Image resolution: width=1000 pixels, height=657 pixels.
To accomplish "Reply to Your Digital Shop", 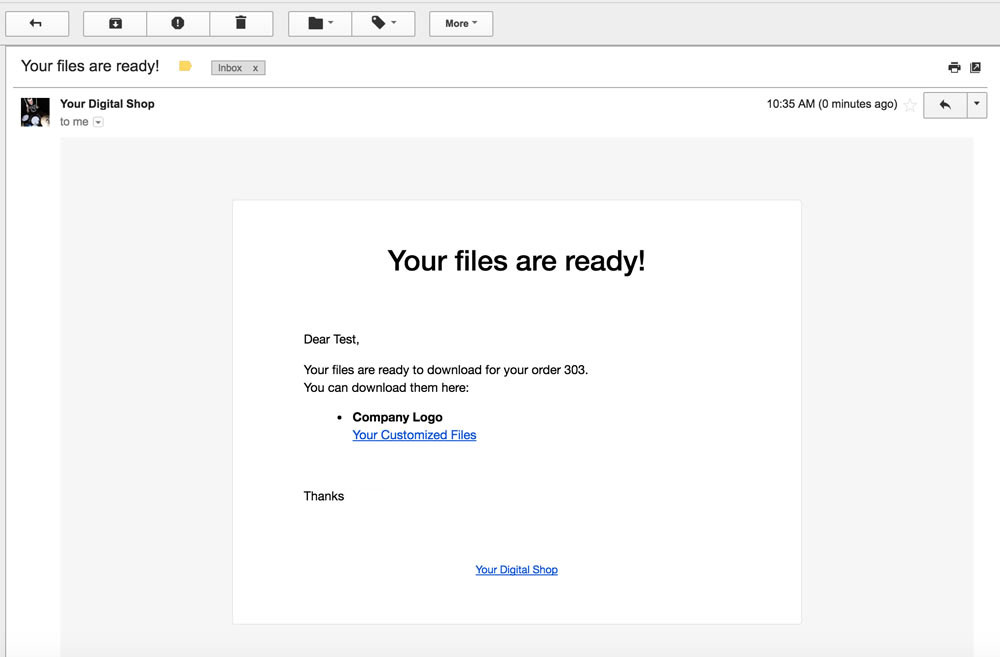I will 945,104.
